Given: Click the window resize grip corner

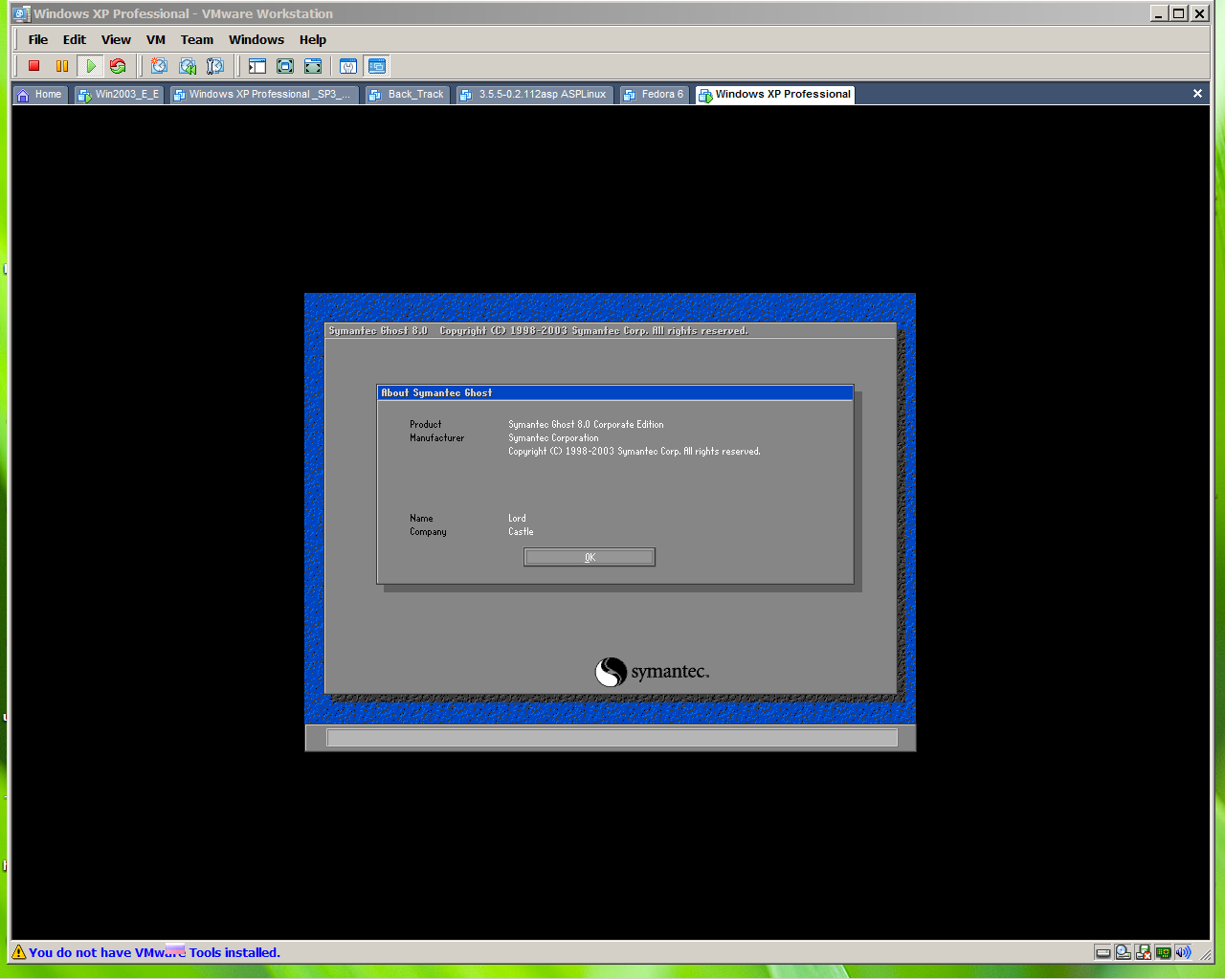Looking at the screenshot, I should click(x=1206, y=954).
